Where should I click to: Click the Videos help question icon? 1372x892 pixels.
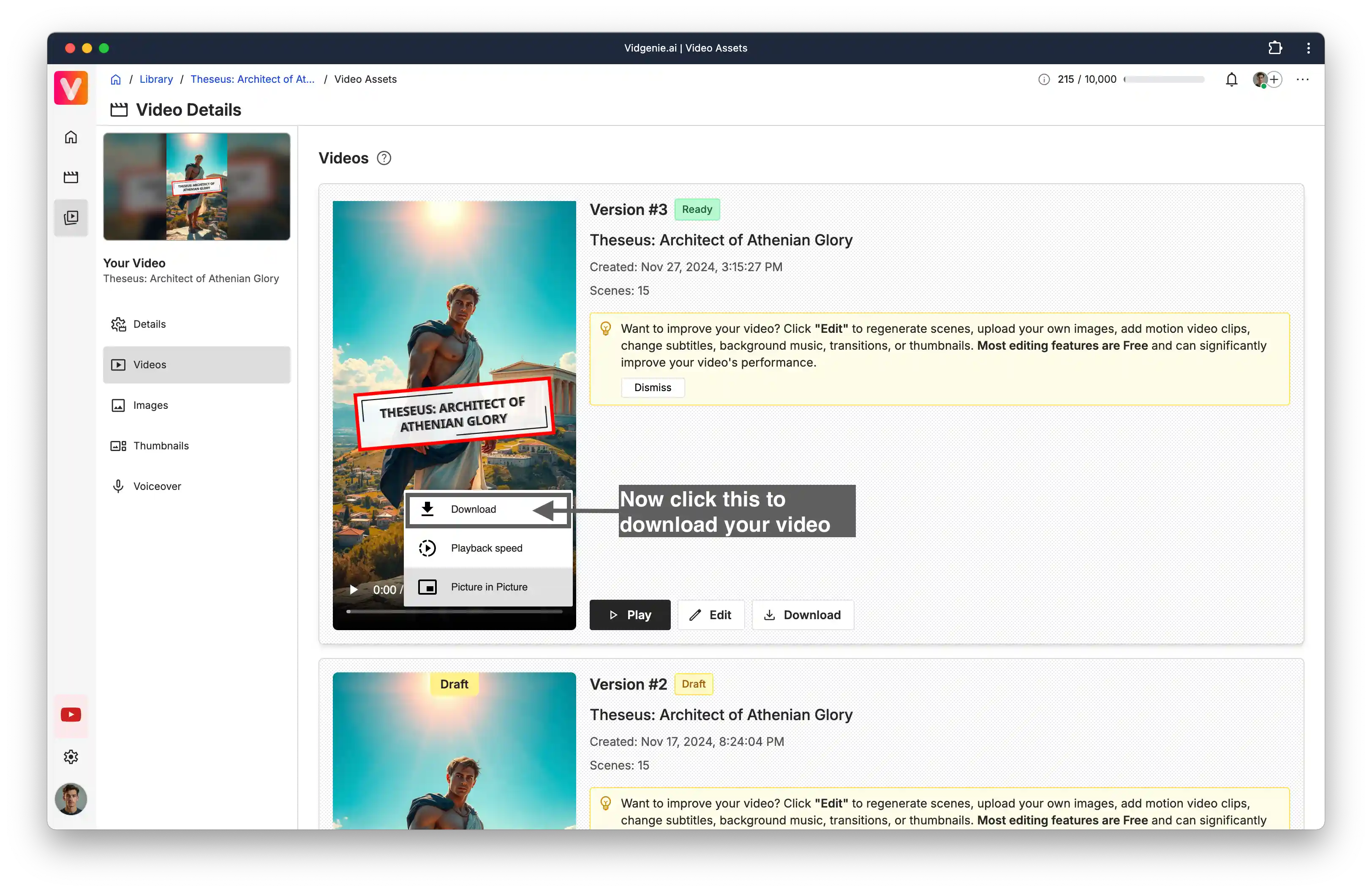[x=384, y=158]
